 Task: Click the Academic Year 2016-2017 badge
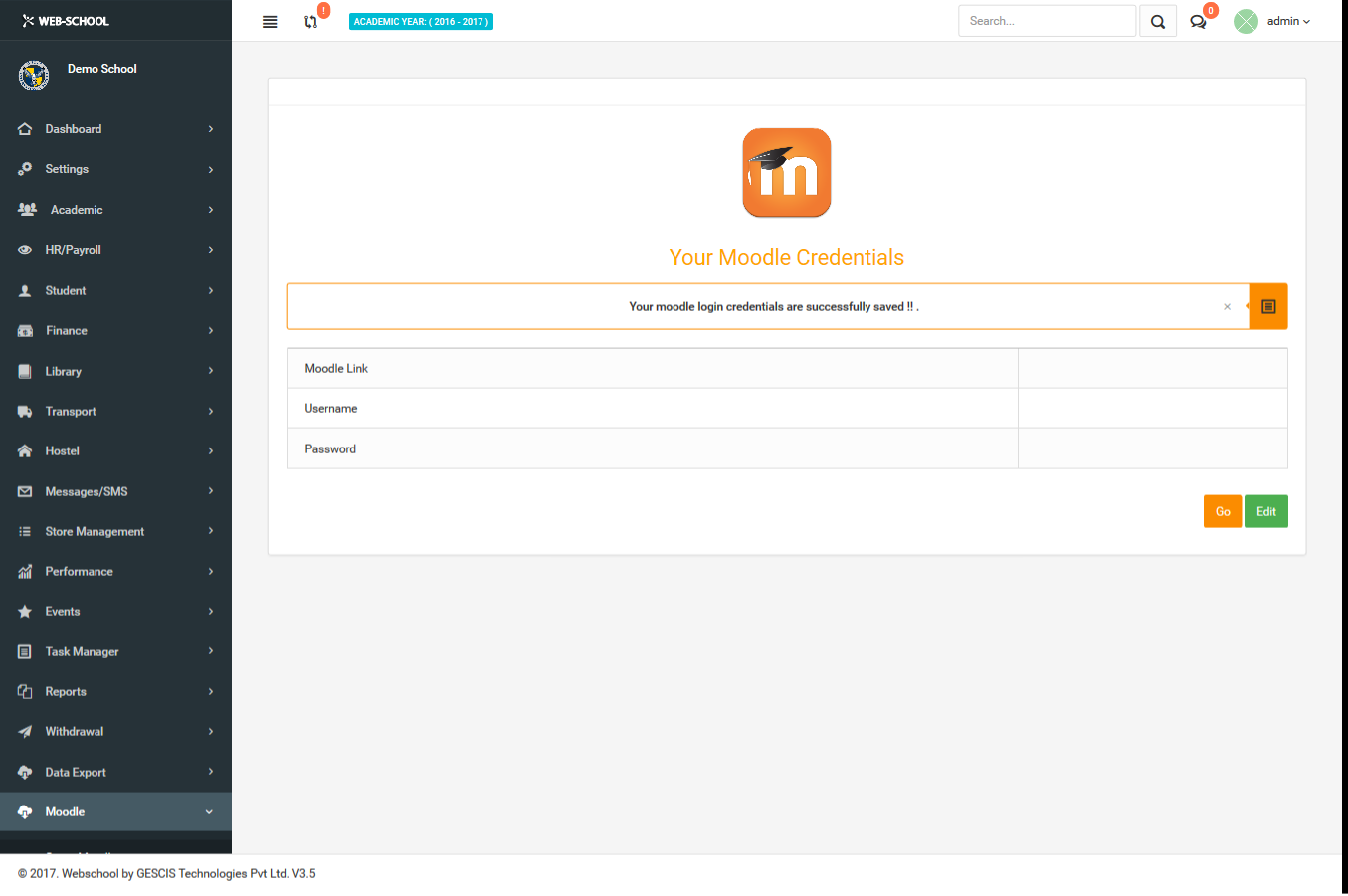coord(421,21)
